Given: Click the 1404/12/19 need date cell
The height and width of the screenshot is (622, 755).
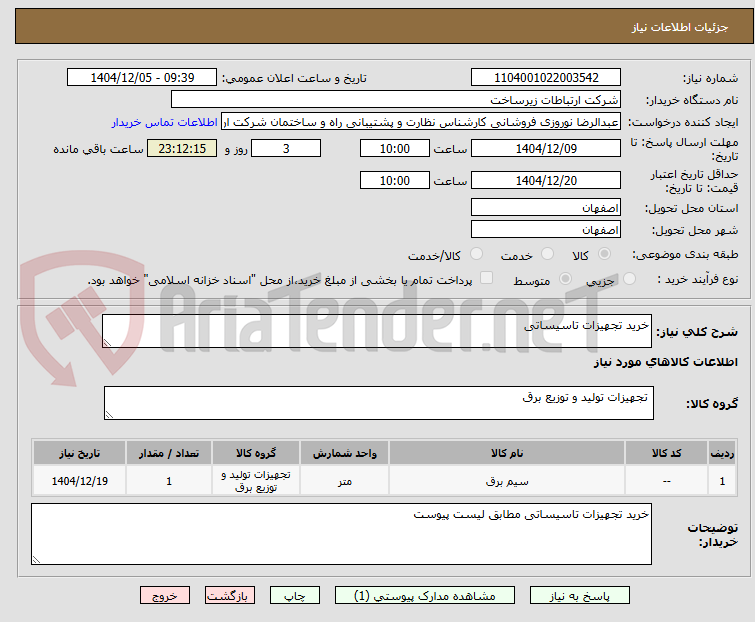Looking at the screenshot, I should coord(79,480).
